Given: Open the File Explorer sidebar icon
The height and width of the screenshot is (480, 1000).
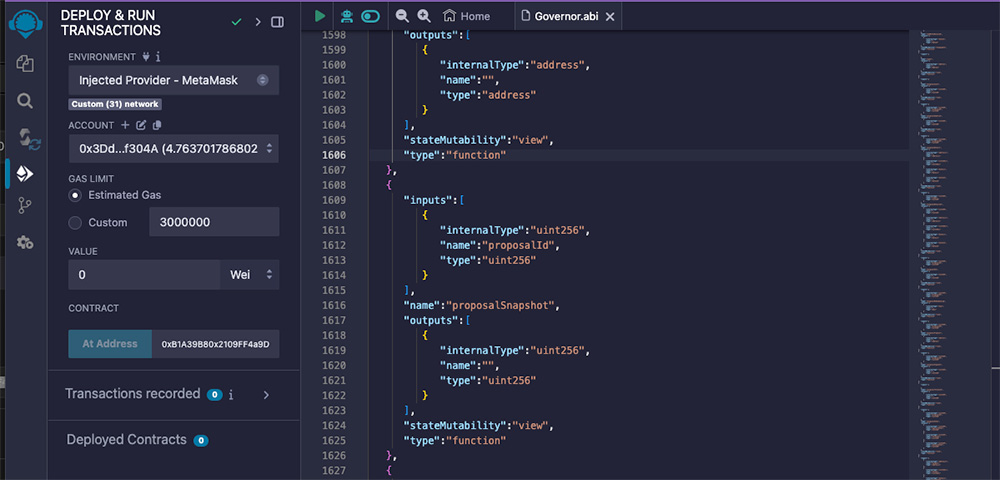Looking at the screenshot, I should (x=25, y=63).
